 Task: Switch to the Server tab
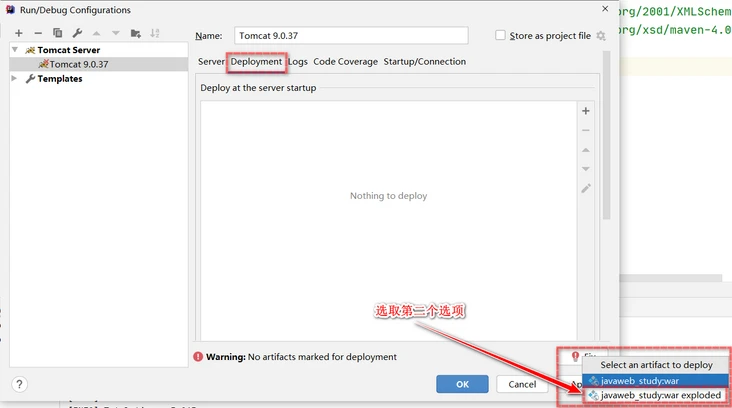211,62
